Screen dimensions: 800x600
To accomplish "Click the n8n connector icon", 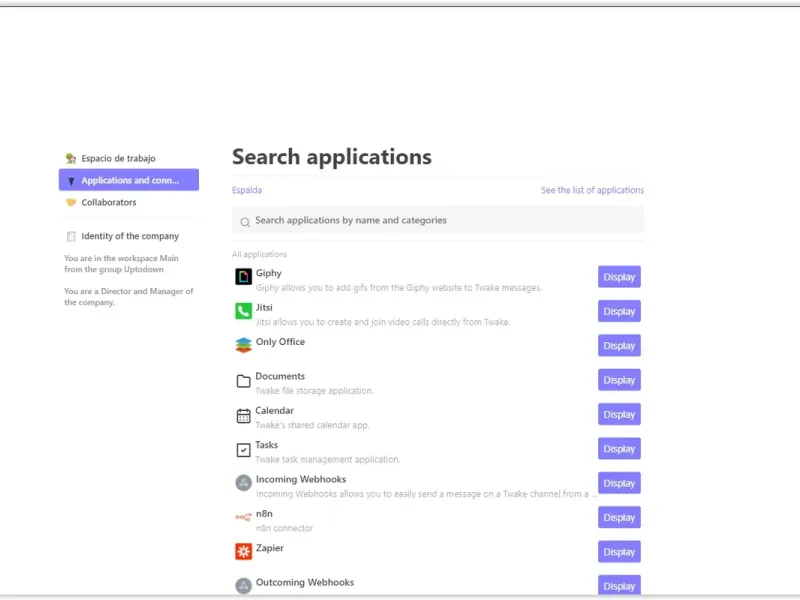I will pyautogui.click(x=243, y=517).
